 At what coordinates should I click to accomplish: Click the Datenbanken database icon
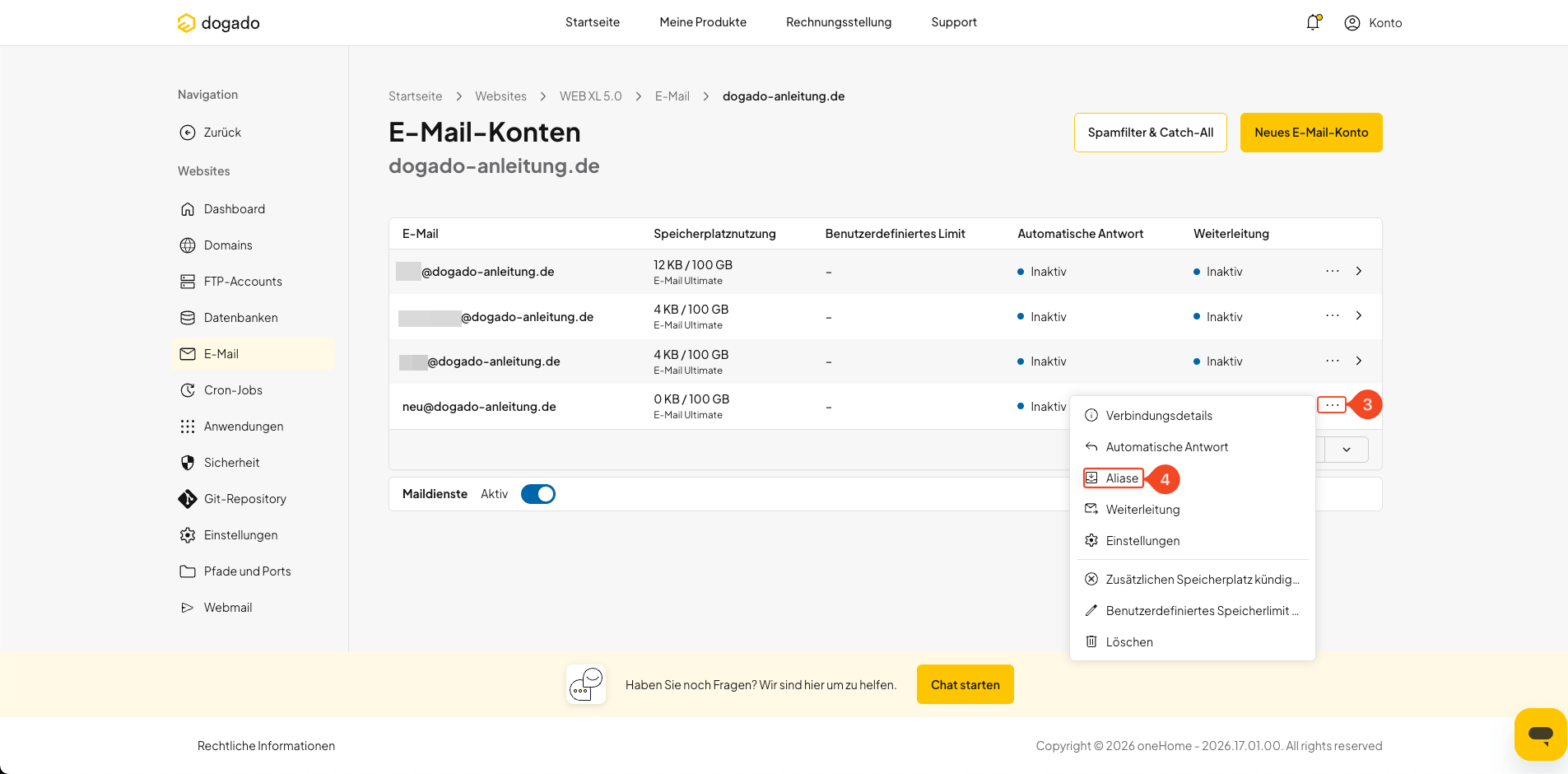pyautogui.click(x=188, y=318)
